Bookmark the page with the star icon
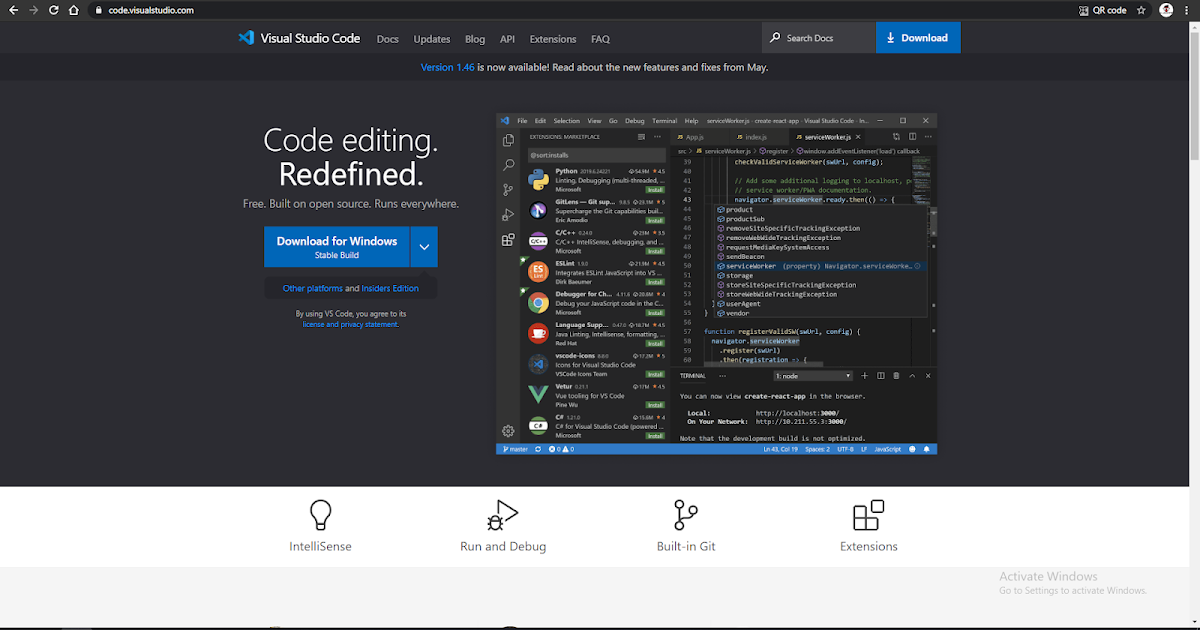Viewport: 1200px width, 630px height. [x=1141, y=10]
